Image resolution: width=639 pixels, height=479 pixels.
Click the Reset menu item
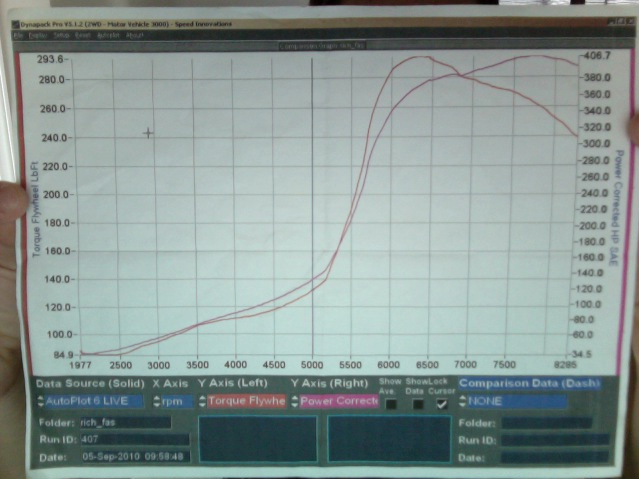83,35
